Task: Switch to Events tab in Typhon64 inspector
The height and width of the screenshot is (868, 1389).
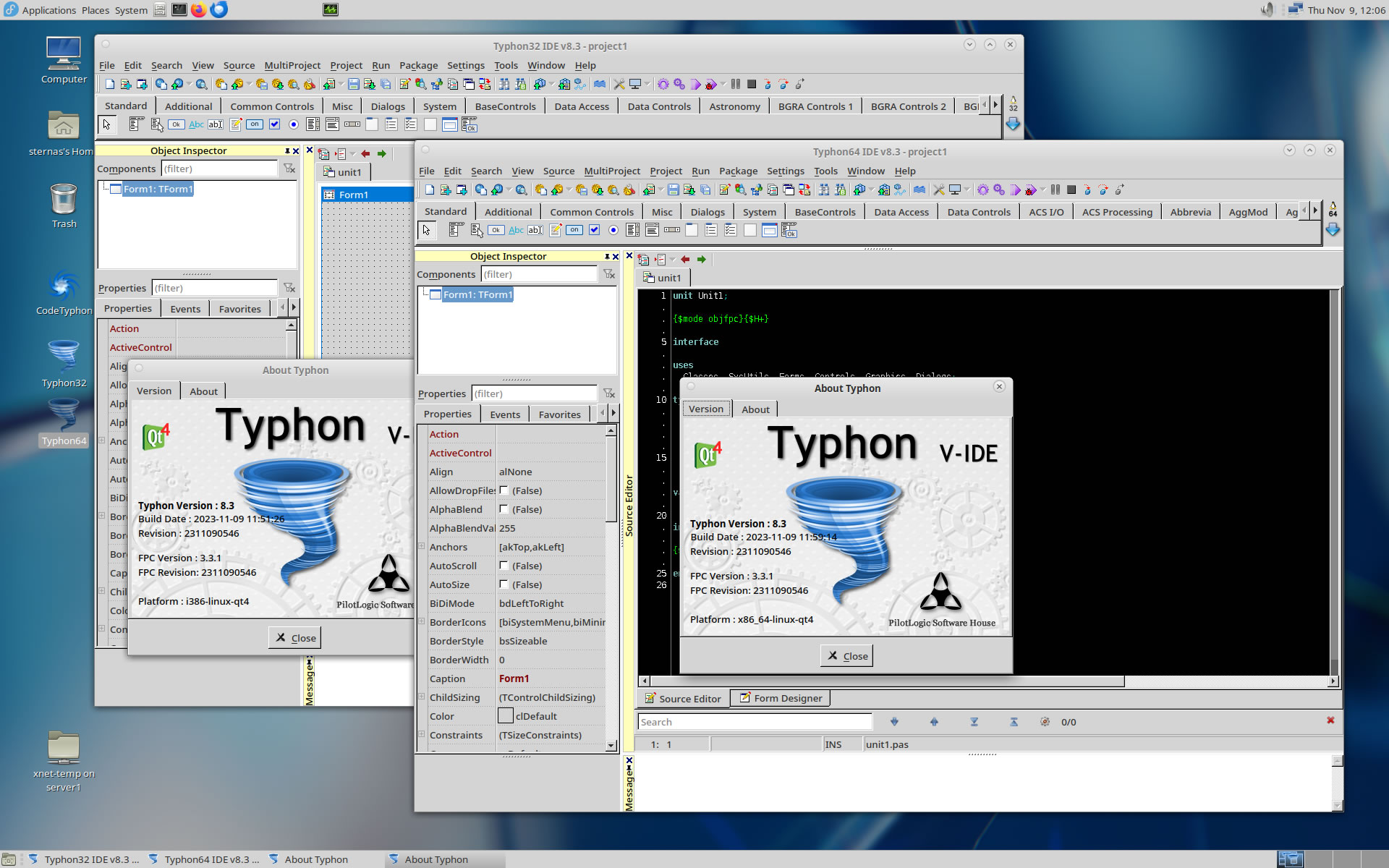Action: click(x=504, y=414)
